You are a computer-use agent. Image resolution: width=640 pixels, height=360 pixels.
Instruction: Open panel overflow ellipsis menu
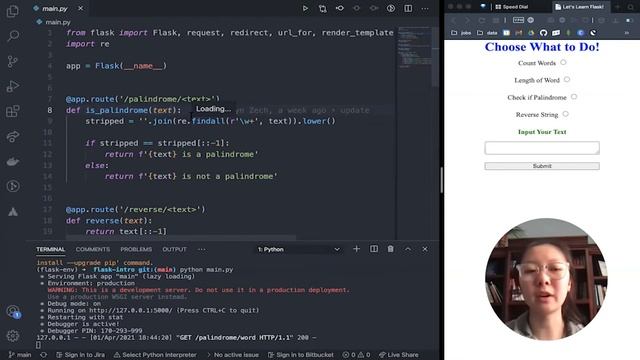pyautogui.click(x=202, y=249)
